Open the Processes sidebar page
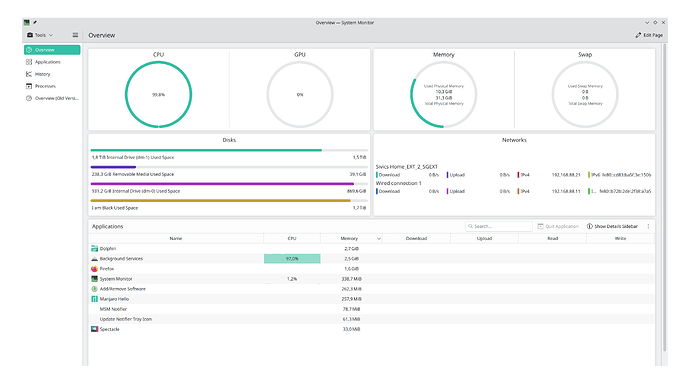Viewport: 690px width, 392px height. [52, 86]
